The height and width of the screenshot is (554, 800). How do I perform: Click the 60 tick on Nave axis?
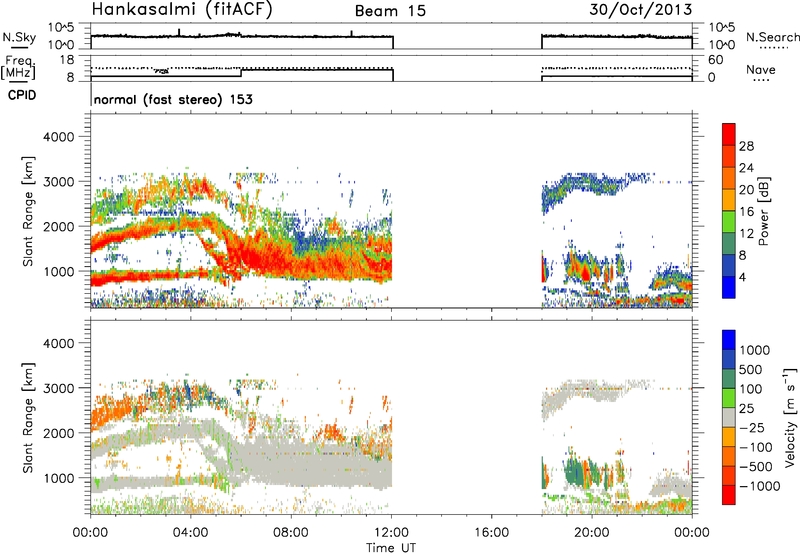tap(715, 60)
